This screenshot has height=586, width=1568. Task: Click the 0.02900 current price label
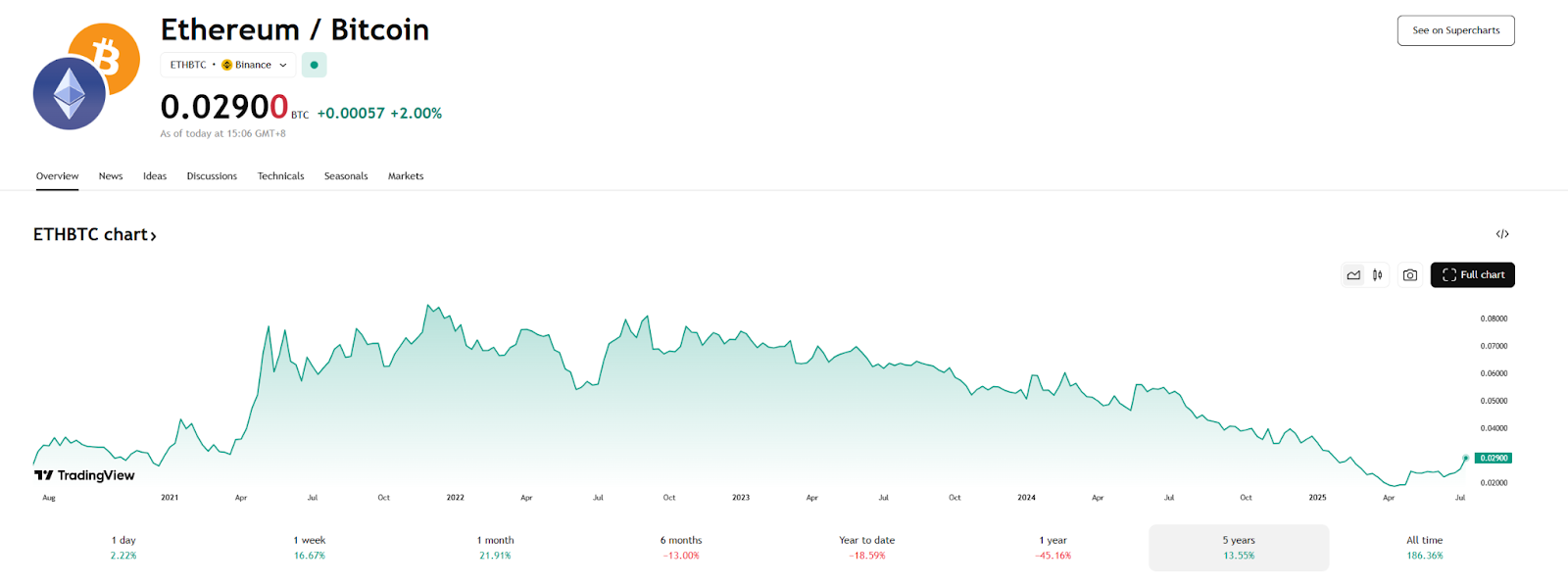point(1493,458)
